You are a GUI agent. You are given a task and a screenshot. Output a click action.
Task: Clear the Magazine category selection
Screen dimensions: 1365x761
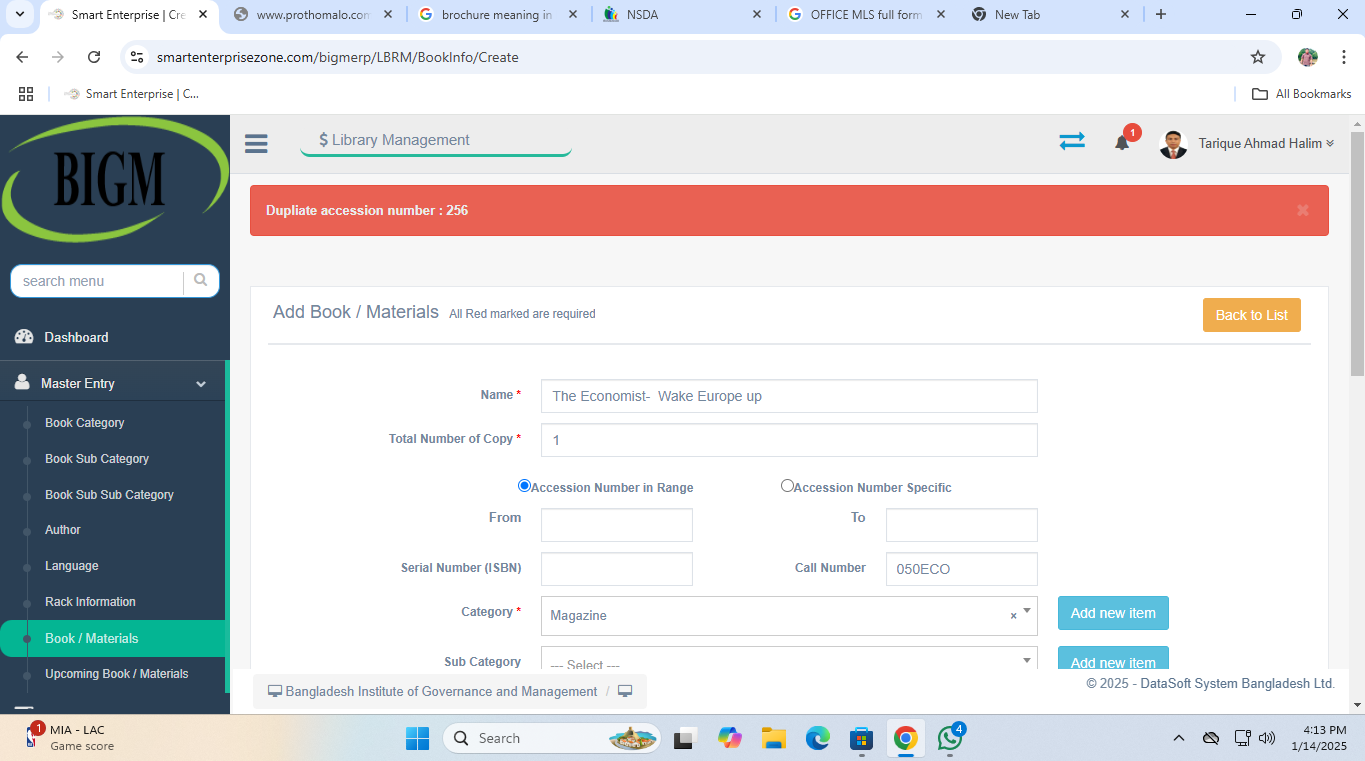click(x=1012, y=616)
